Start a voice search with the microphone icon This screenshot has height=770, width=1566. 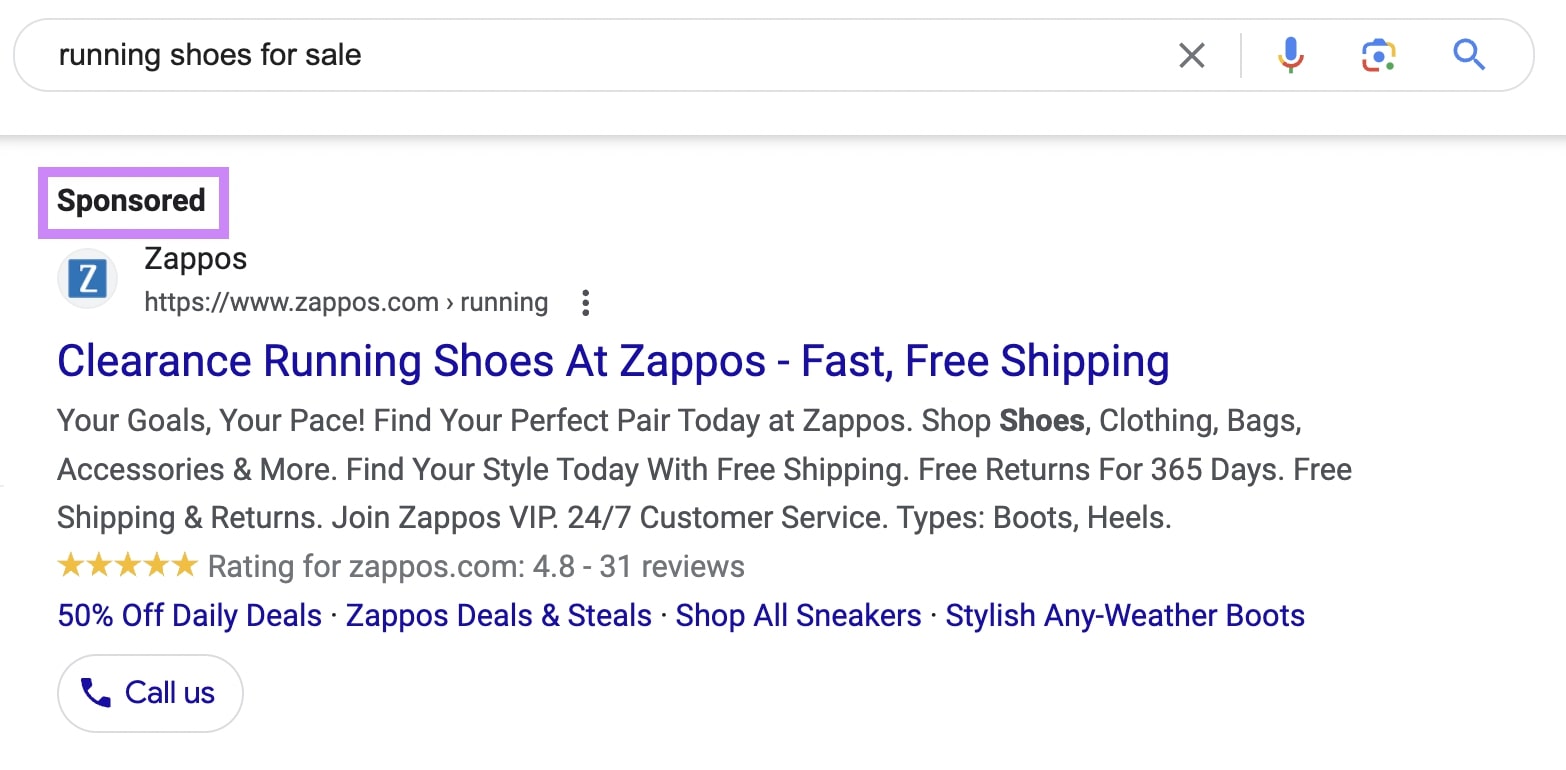tap(1290, 55)
